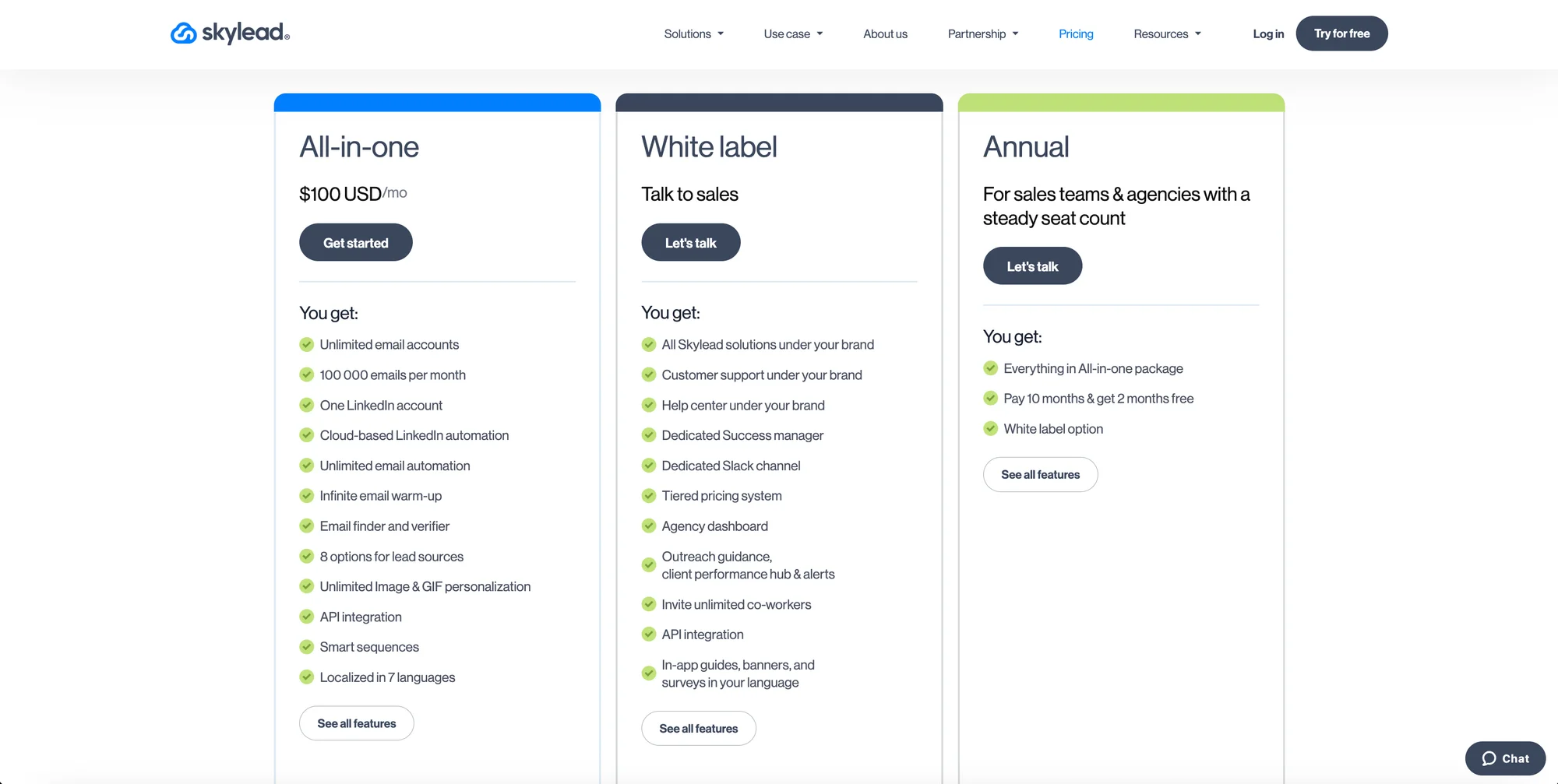Click the Talk to sales text
Viewport: 1558px width, 784px height.
[689, 194]
